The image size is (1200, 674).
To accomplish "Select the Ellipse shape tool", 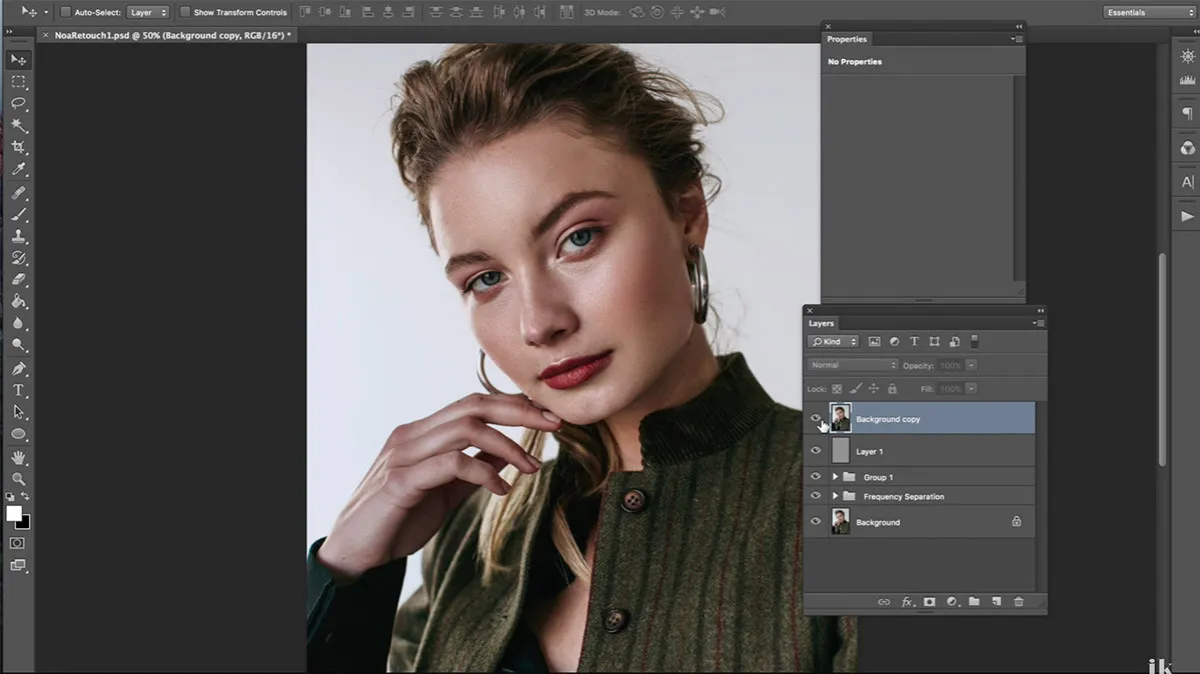I will tap(18, 434).
